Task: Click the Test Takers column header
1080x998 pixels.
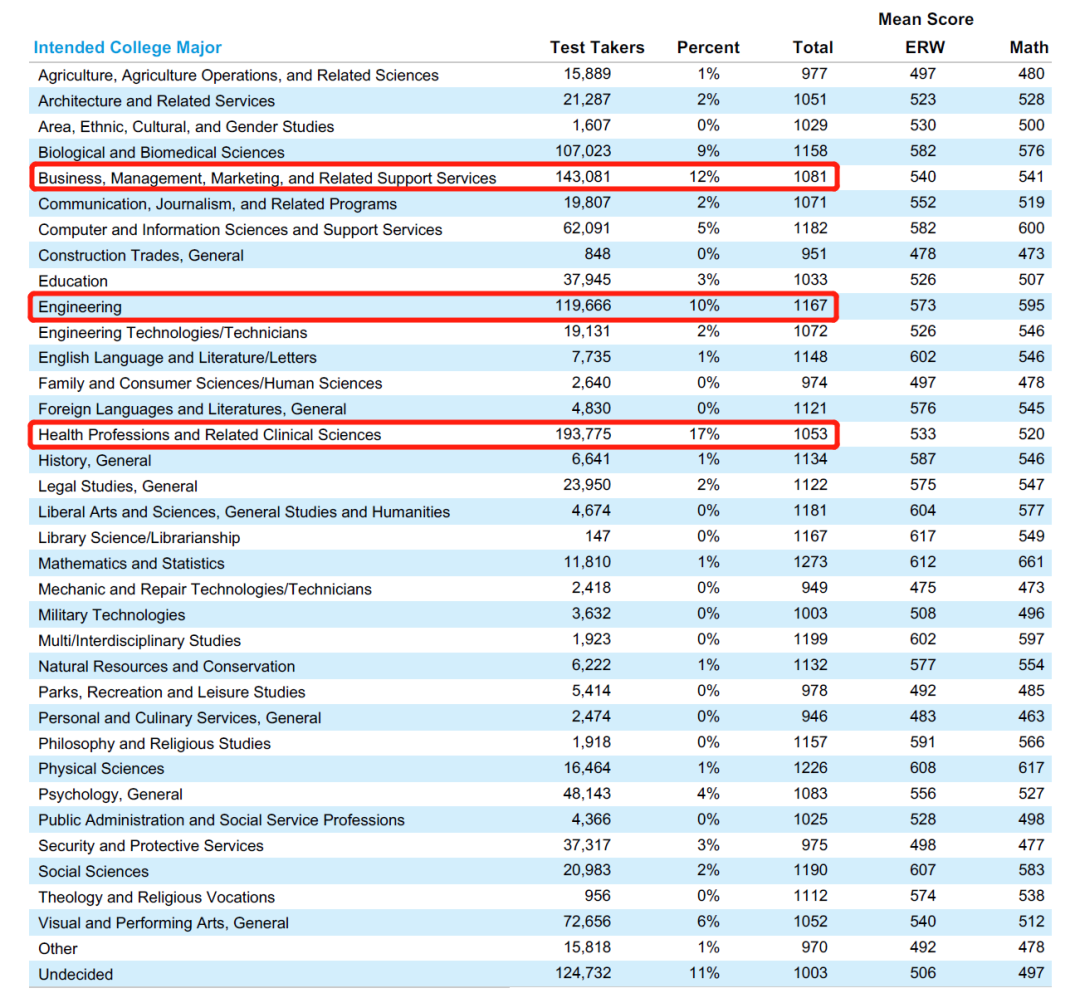Action: 597,47
